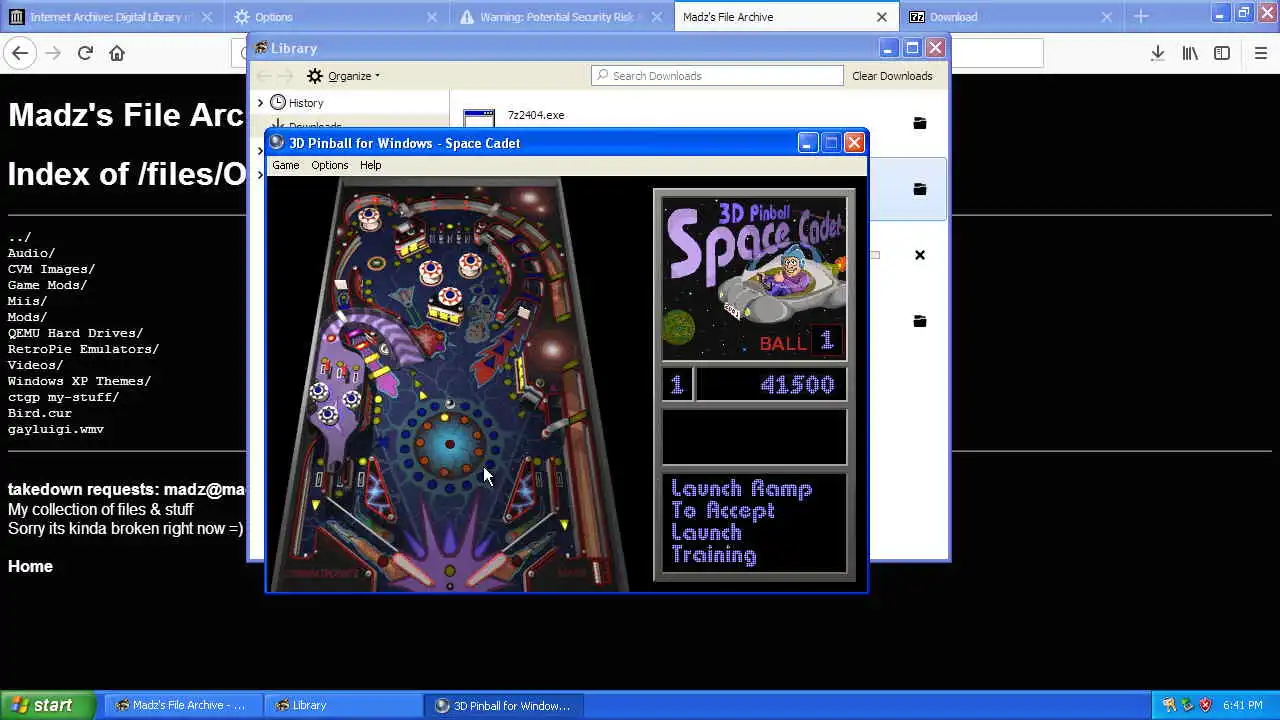Screen dimensions: 1280x720
Task: Click the Launch Ramp message panel
Action: (x=754, y=523)
